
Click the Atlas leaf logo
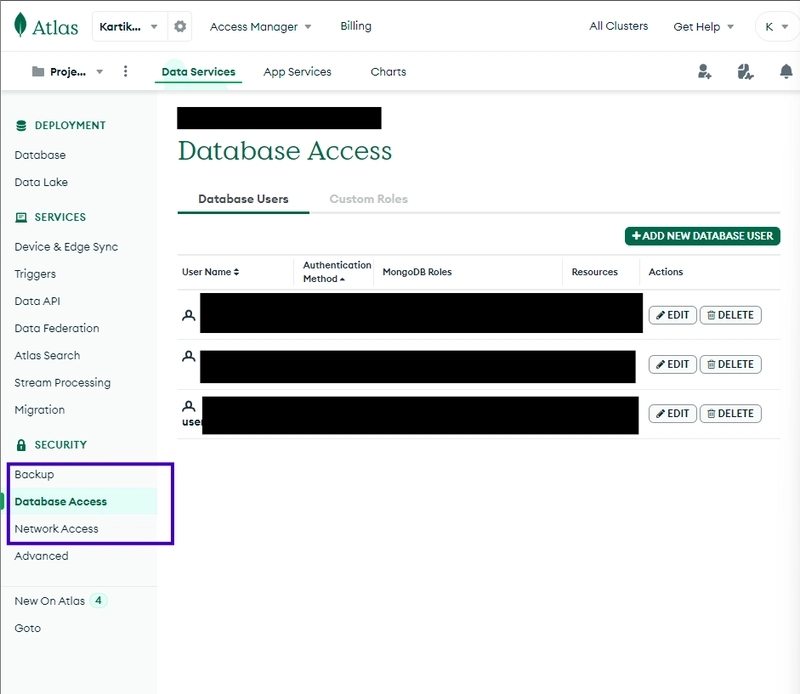(20, 24)
